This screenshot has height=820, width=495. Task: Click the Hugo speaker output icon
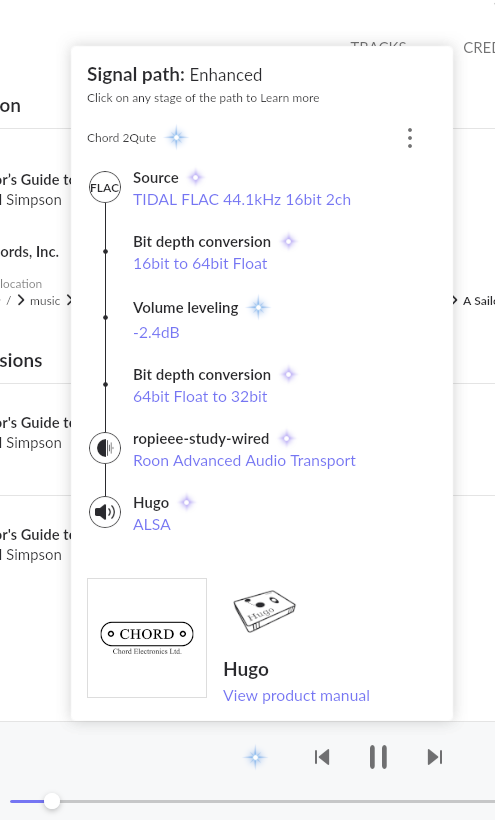(105, 512)
